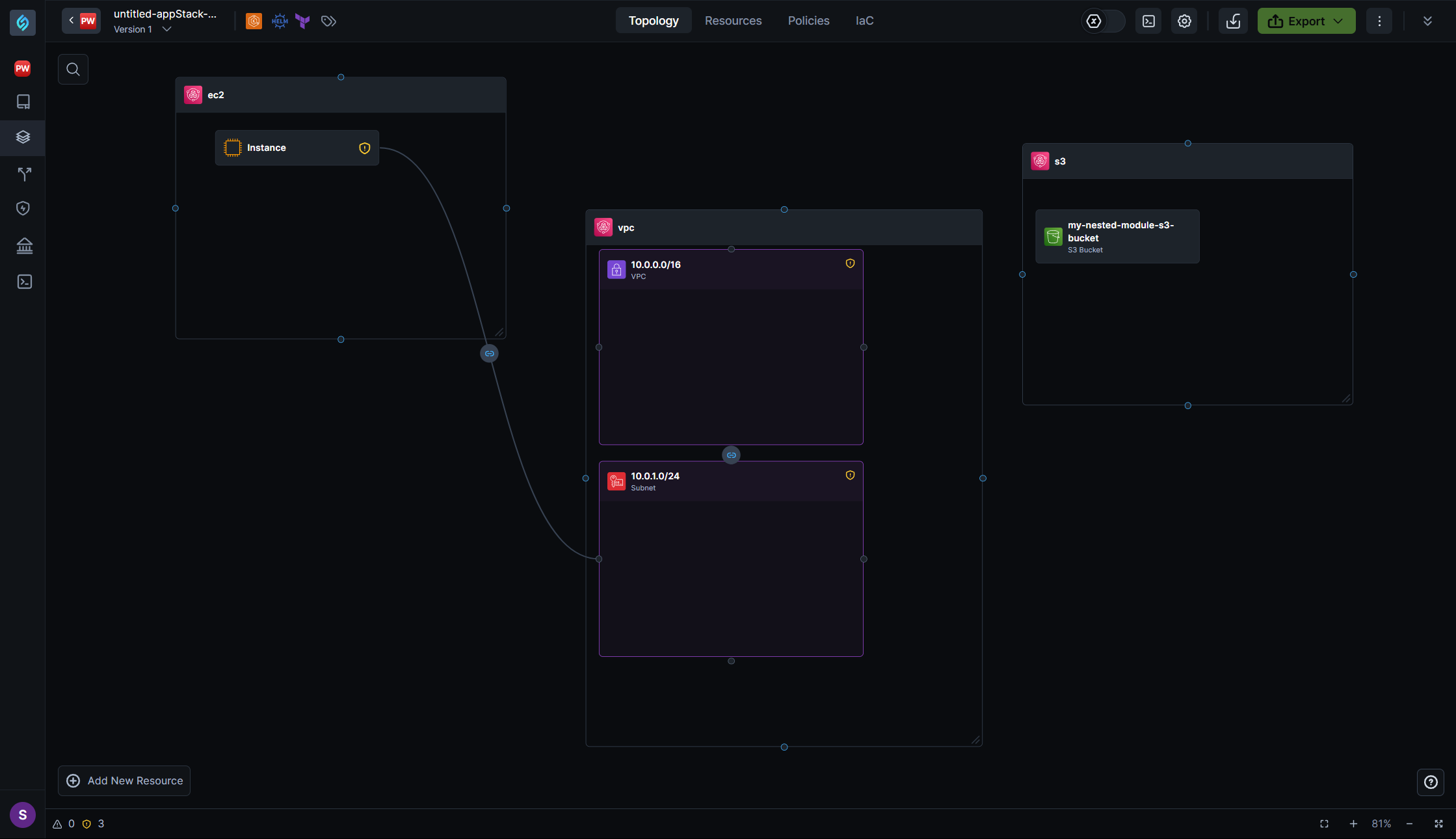Screen dimensions: 1456x839
Task: Open the help question mark button
Action: tap(1431, 782)
